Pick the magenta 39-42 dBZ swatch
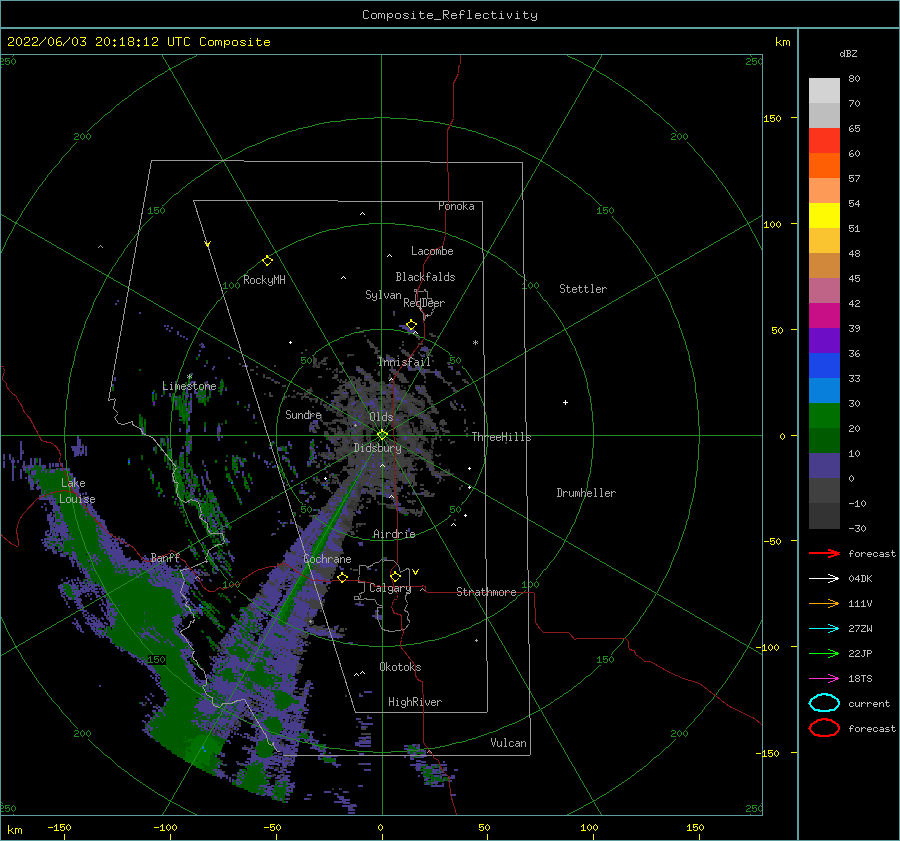The image size is (900, 841). tap(824, 316)
